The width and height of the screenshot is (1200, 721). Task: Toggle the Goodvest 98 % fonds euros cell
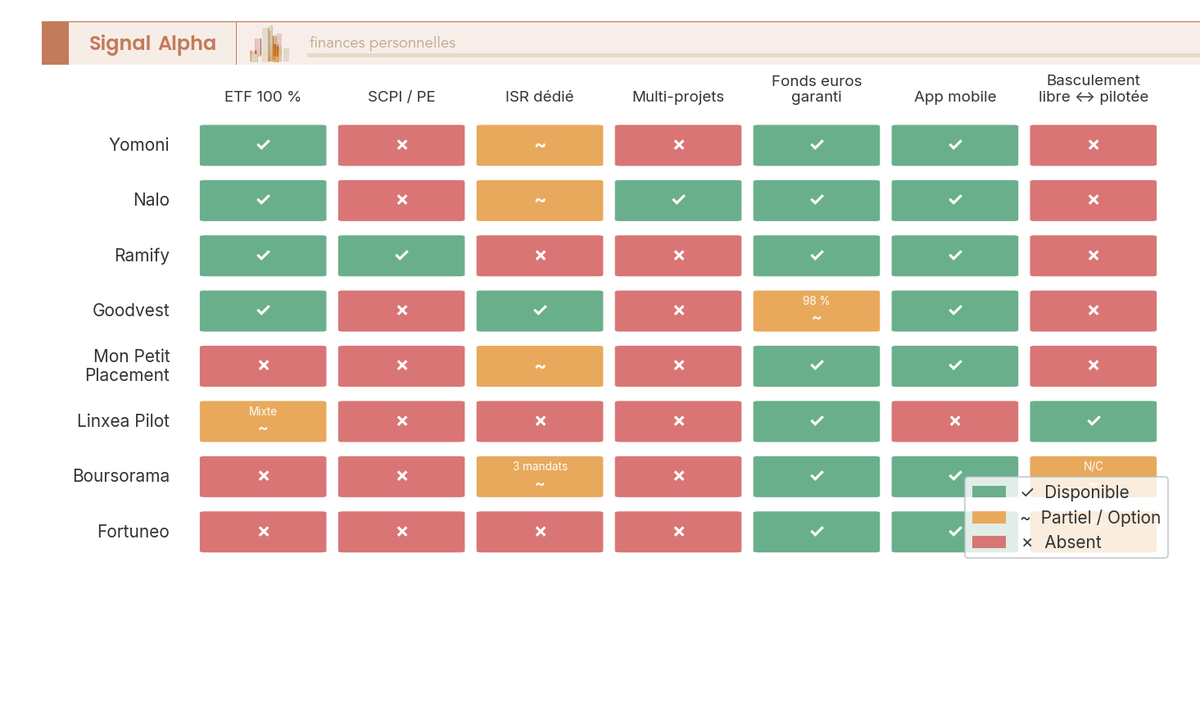coord(816,310)
